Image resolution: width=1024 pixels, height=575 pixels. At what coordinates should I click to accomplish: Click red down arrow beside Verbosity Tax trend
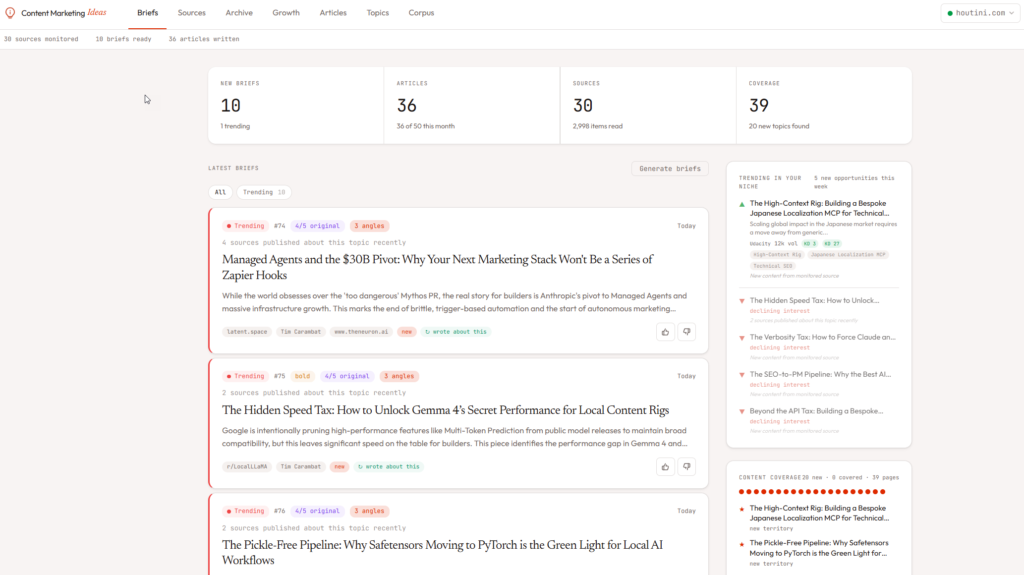(742, 338)
